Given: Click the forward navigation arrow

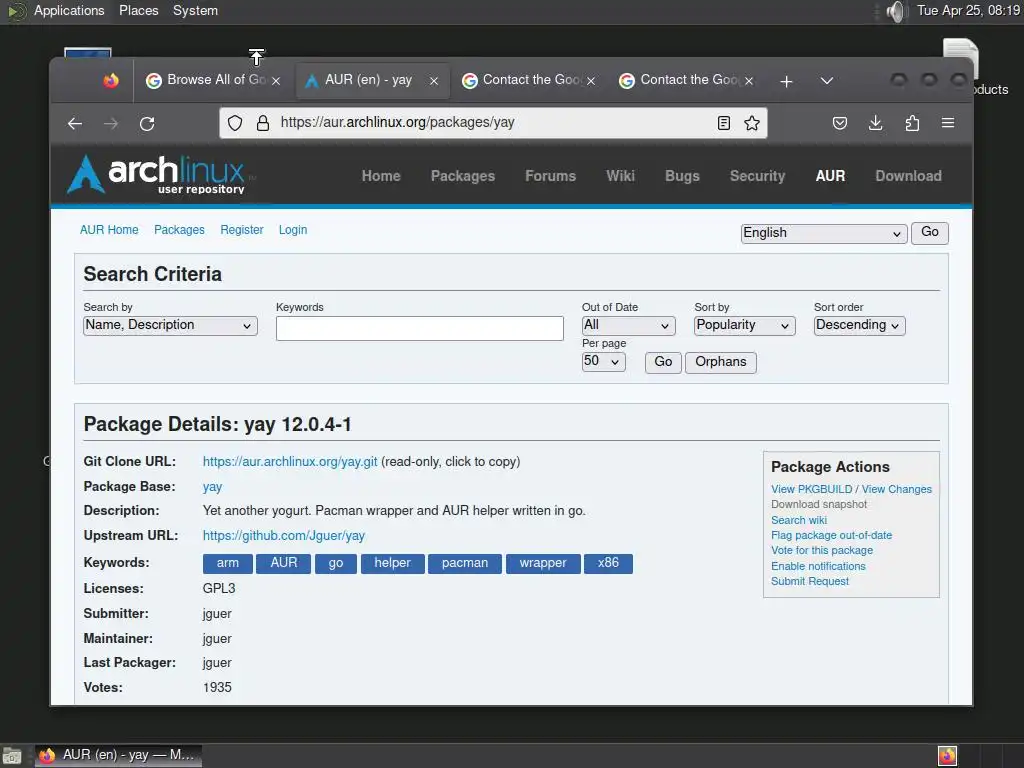Looking at the screenshot, I should [x=111, y=123].
